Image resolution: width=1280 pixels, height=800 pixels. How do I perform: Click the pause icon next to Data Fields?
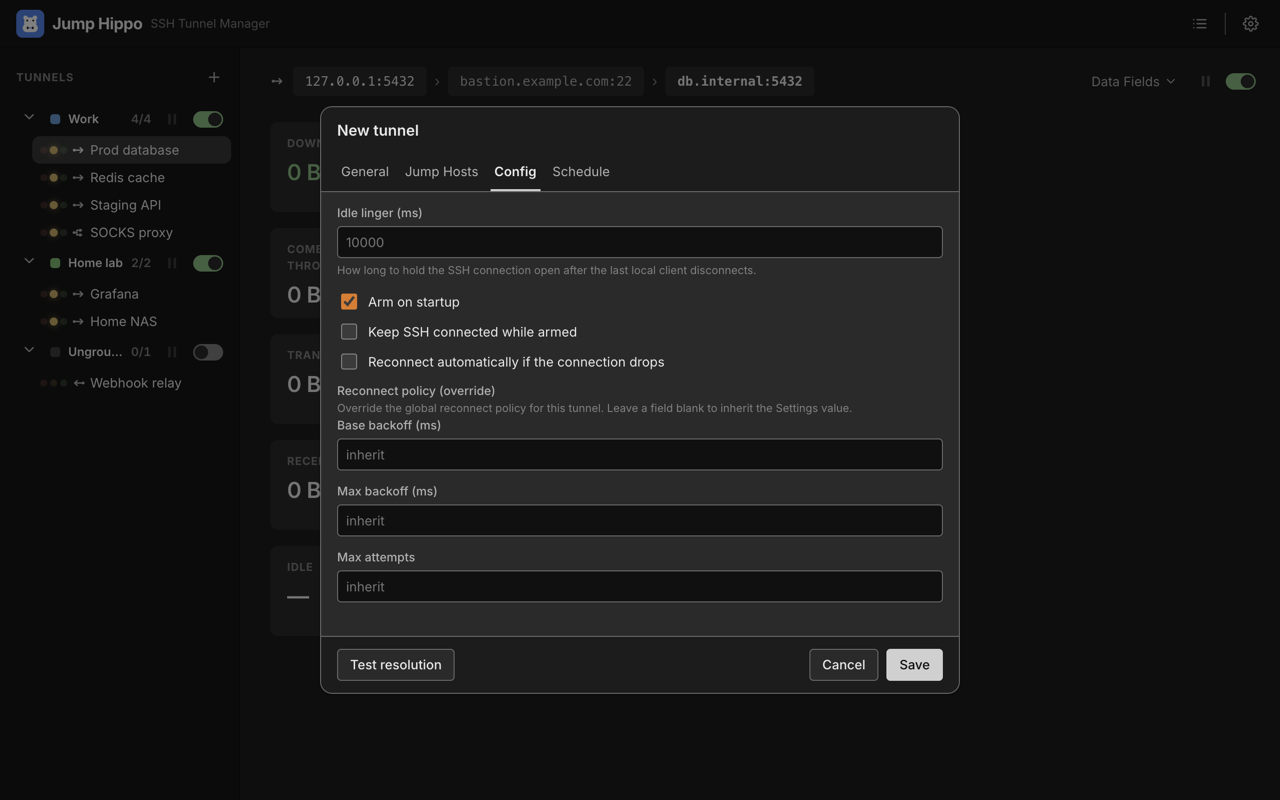[1205, 81]
